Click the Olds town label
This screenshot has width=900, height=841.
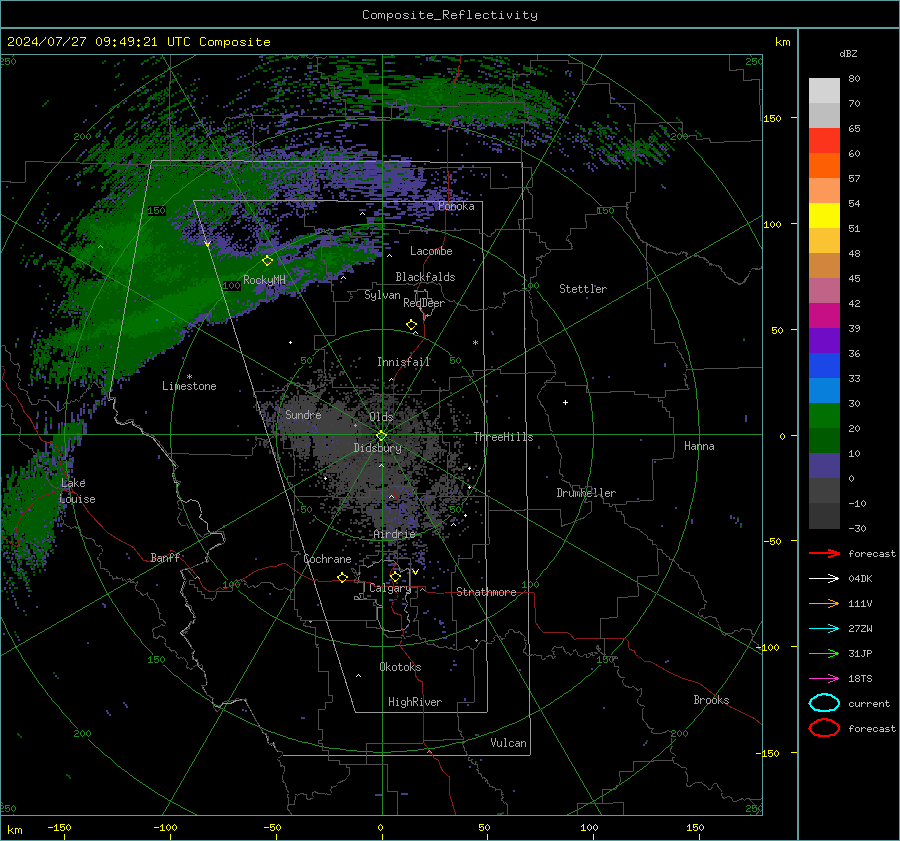[381, 417]
